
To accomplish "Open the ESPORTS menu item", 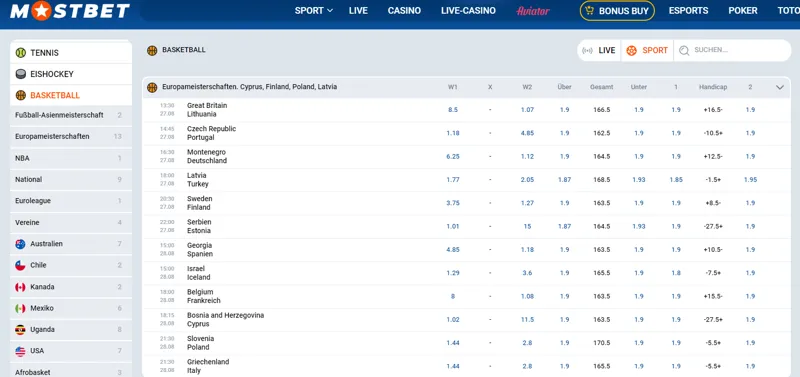I will 688,10.
